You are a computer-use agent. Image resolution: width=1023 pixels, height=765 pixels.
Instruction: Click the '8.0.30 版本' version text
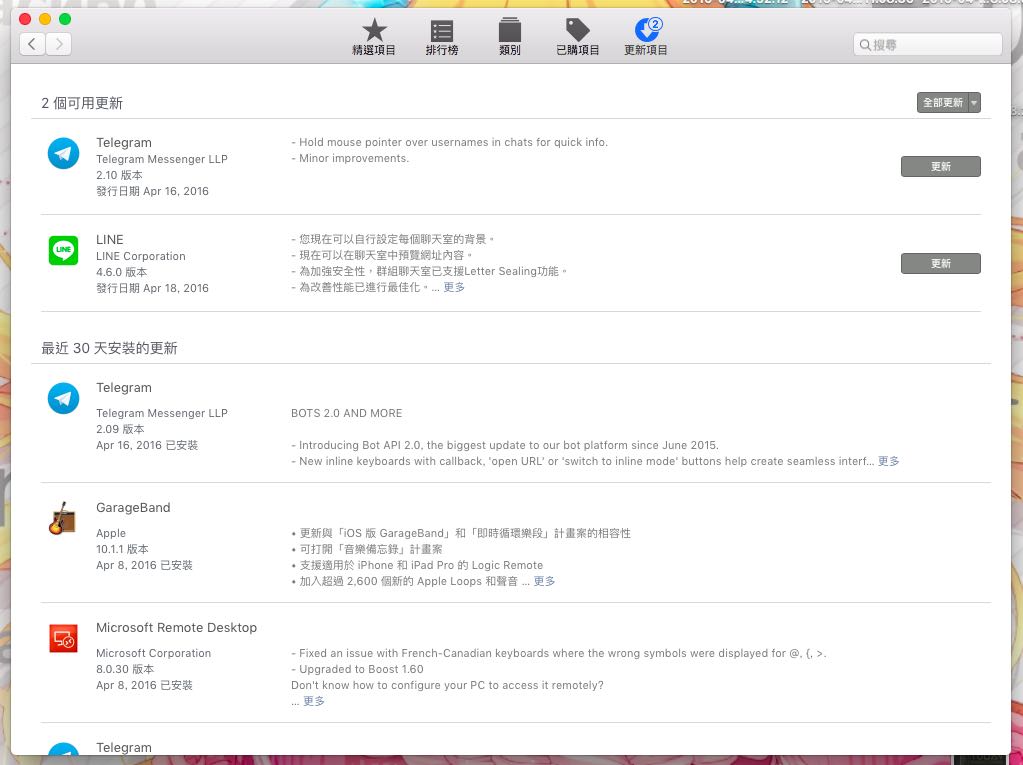pyautogui.click(x=125, y=669)
